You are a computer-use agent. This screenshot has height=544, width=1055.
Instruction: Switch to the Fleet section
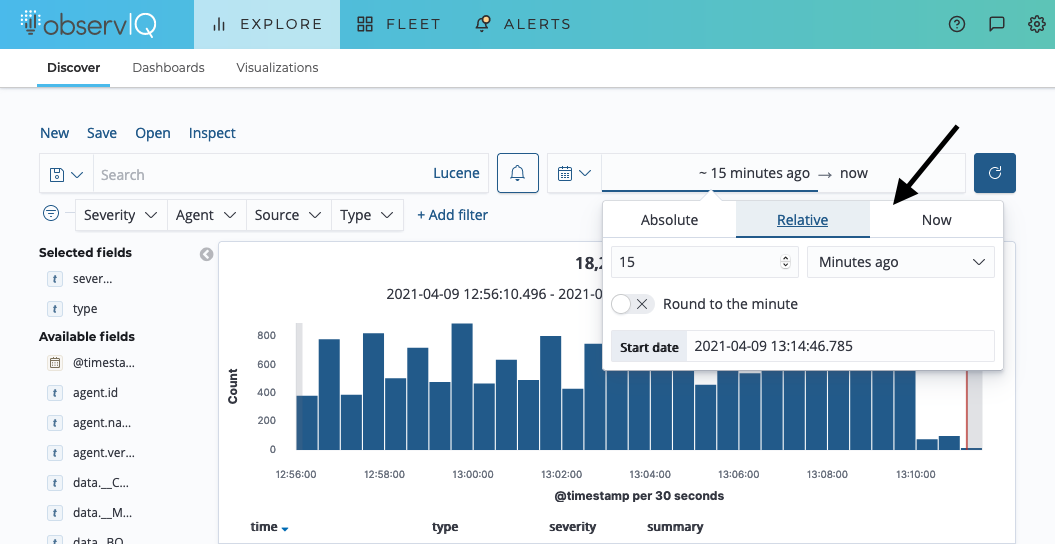(x=399, y=24)
